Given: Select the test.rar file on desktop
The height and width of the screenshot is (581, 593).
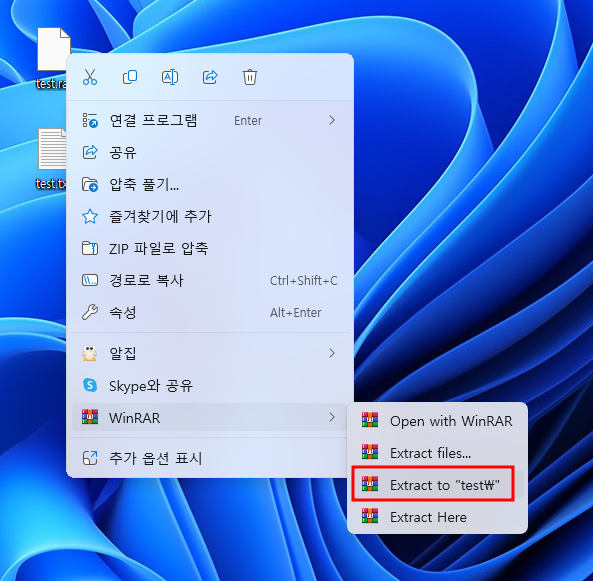Looking at the screenshot, I should tap(52, 59).
